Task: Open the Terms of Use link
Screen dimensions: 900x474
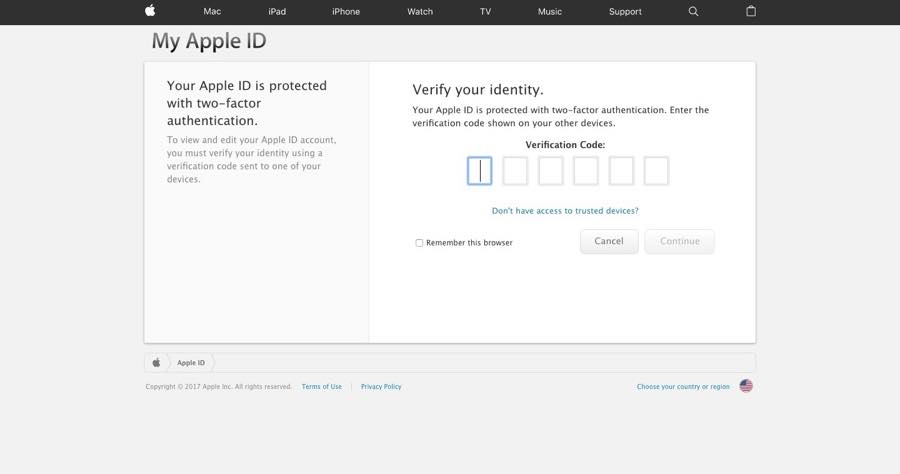Action: pyautogui.click(x=321, y=387)
